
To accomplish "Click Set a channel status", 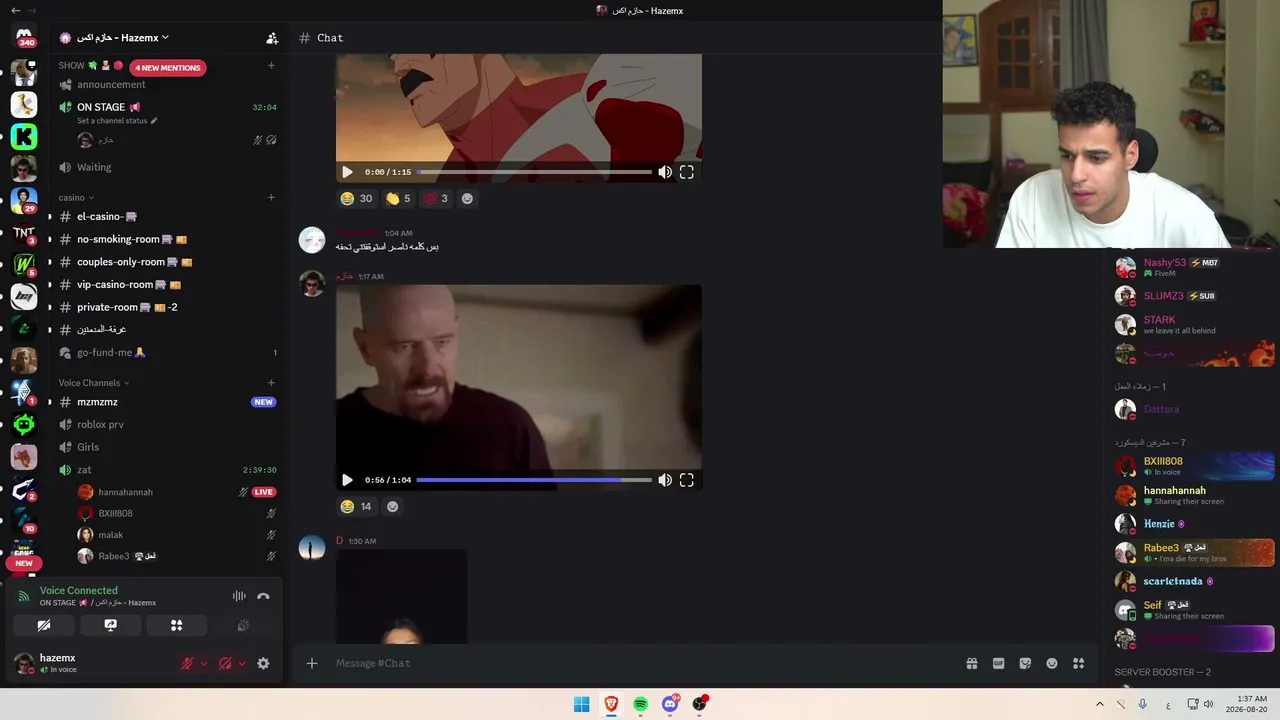I will pos(117,121).
